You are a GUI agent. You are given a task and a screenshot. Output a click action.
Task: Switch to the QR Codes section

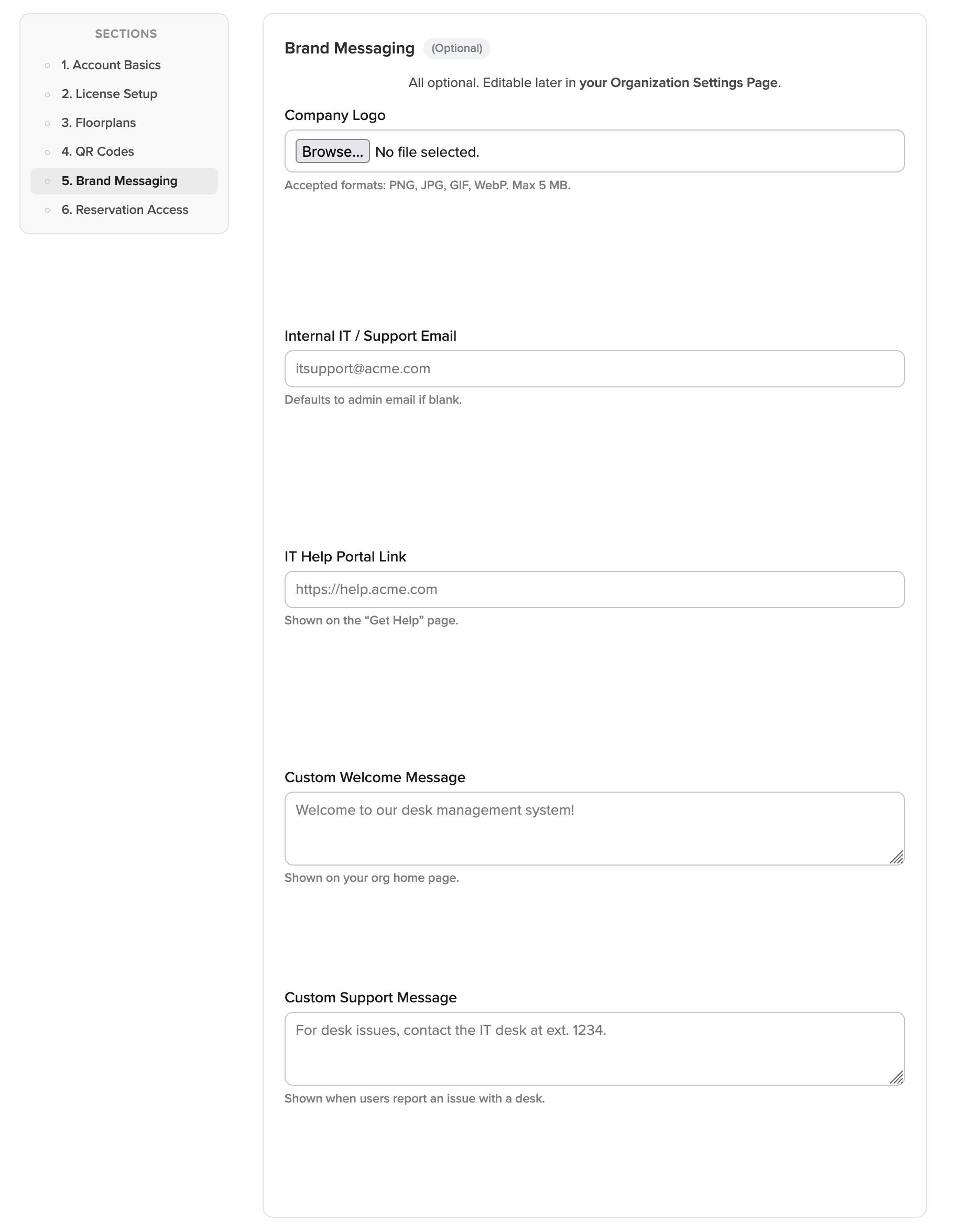(x=97, y=151)
